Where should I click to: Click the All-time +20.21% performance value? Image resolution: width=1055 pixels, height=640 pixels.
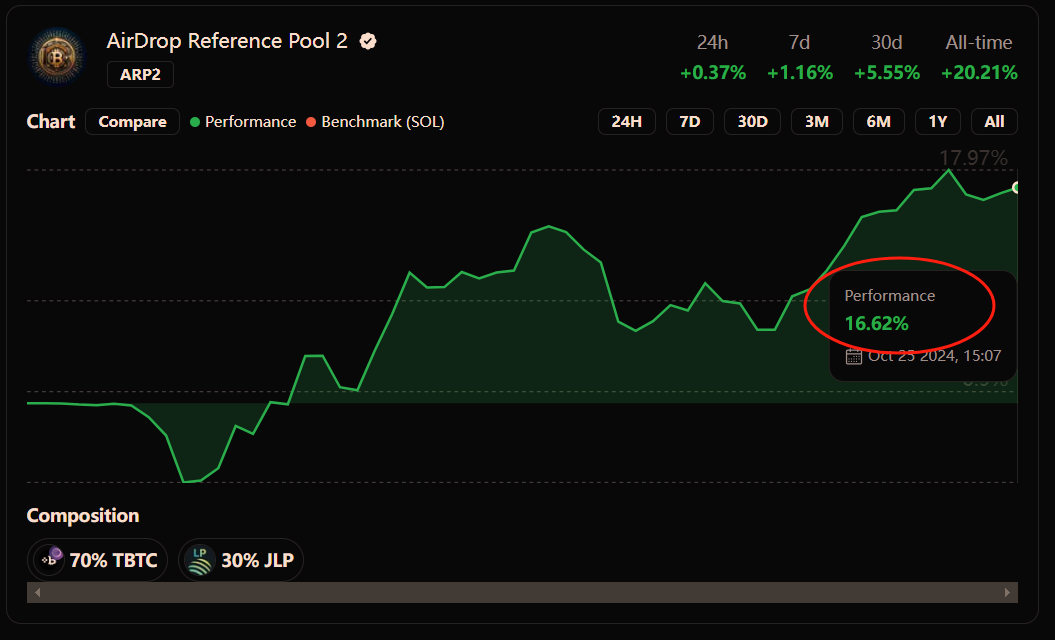[x=979, y=73]
